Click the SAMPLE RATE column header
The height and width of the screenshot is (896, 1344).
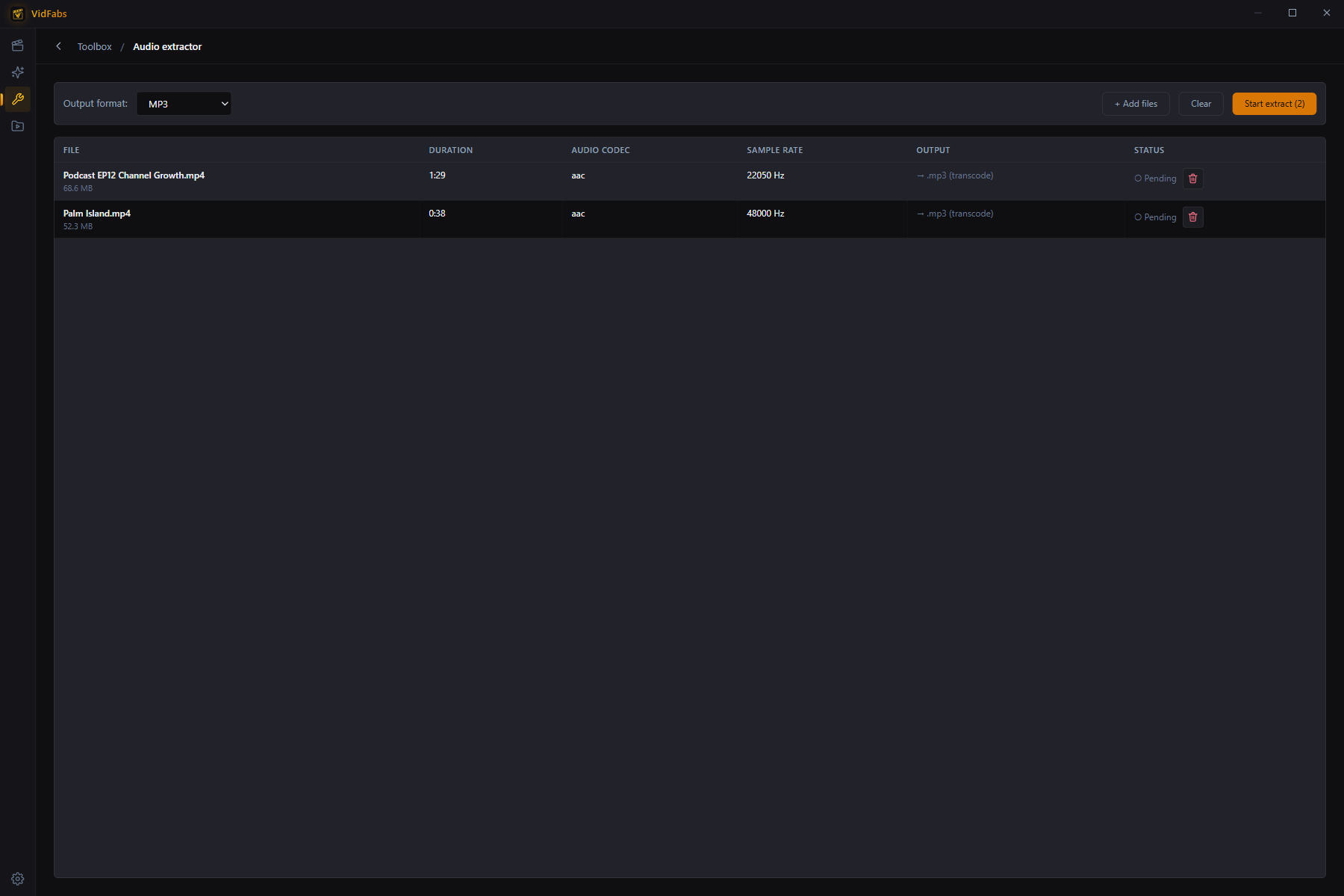click(775, 150)
